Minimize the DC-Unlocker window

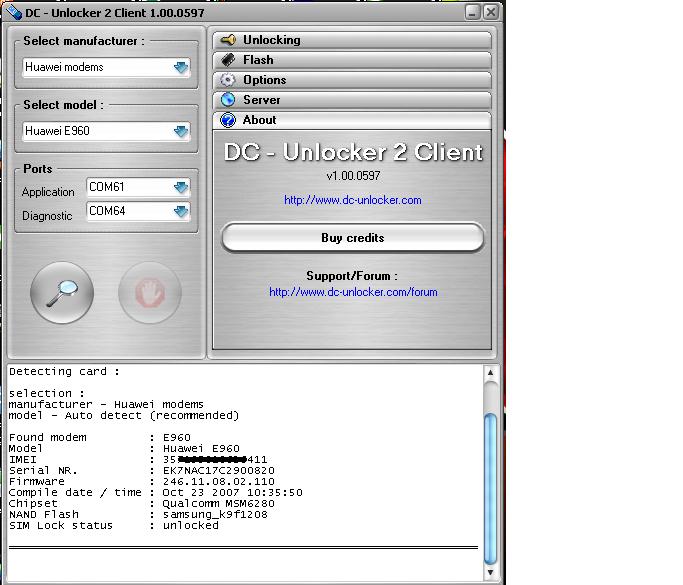471,12
